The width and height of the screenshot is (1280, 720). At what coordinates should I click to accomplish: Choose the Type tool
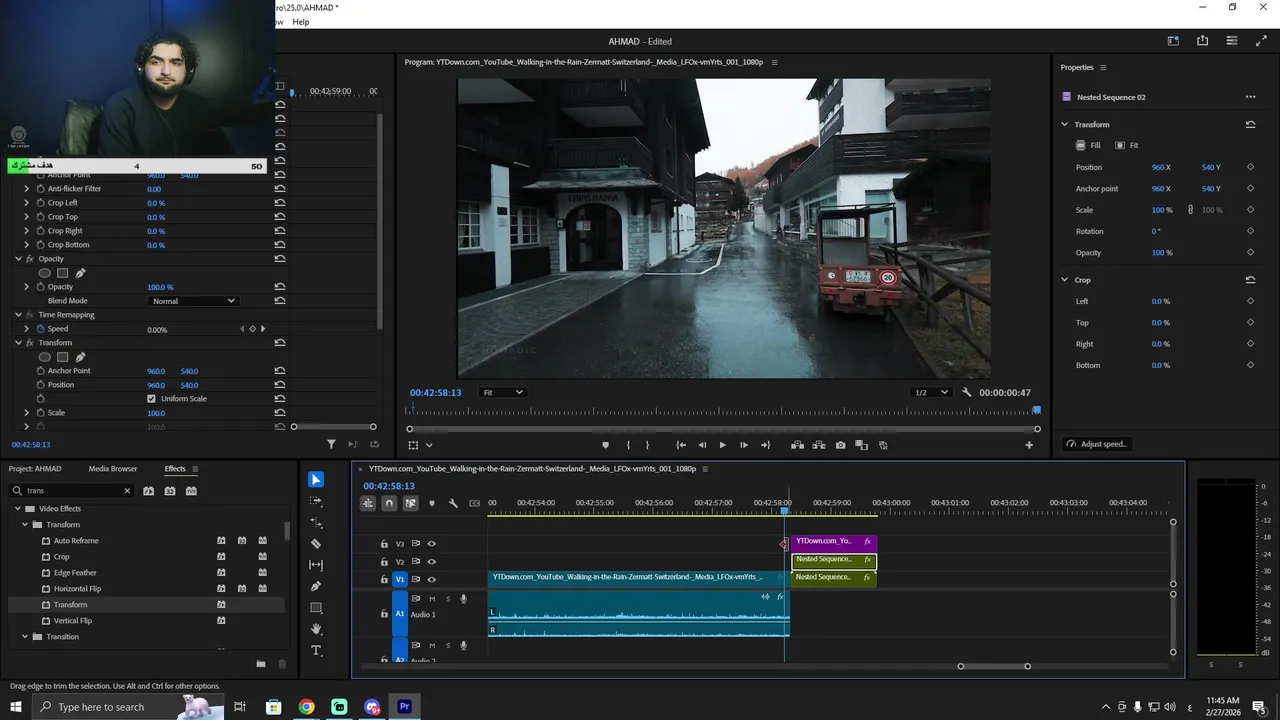316,651
